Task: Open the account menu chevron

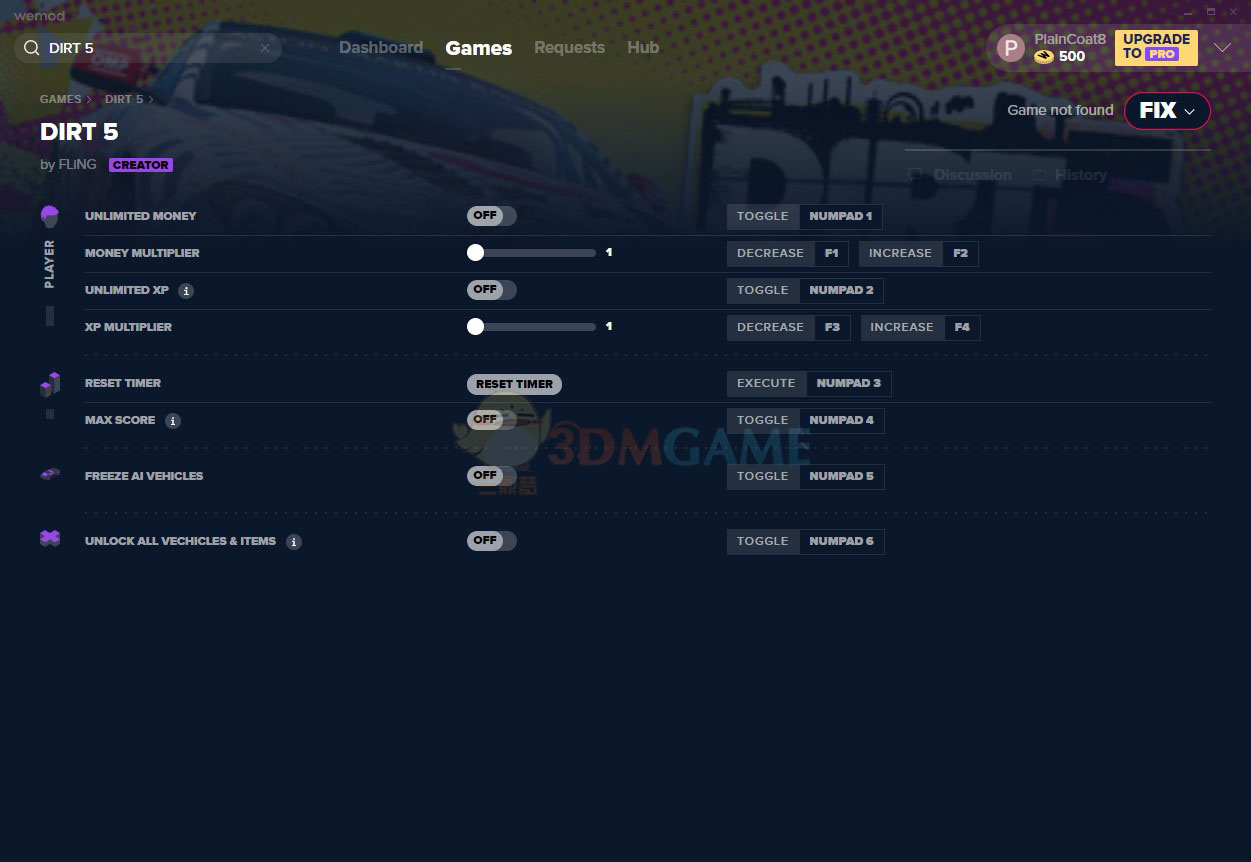Action: (1222, 48)
